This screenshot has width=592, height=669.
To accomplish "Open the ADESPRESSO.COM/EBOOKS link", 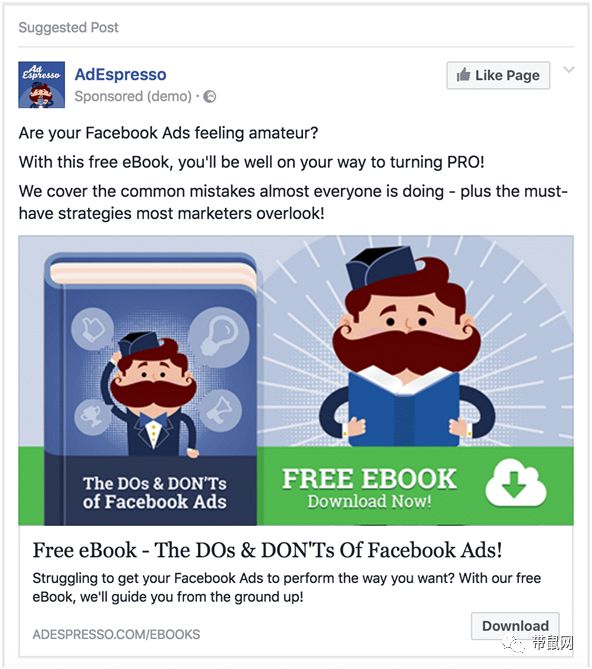I will (x=116, y=634).
